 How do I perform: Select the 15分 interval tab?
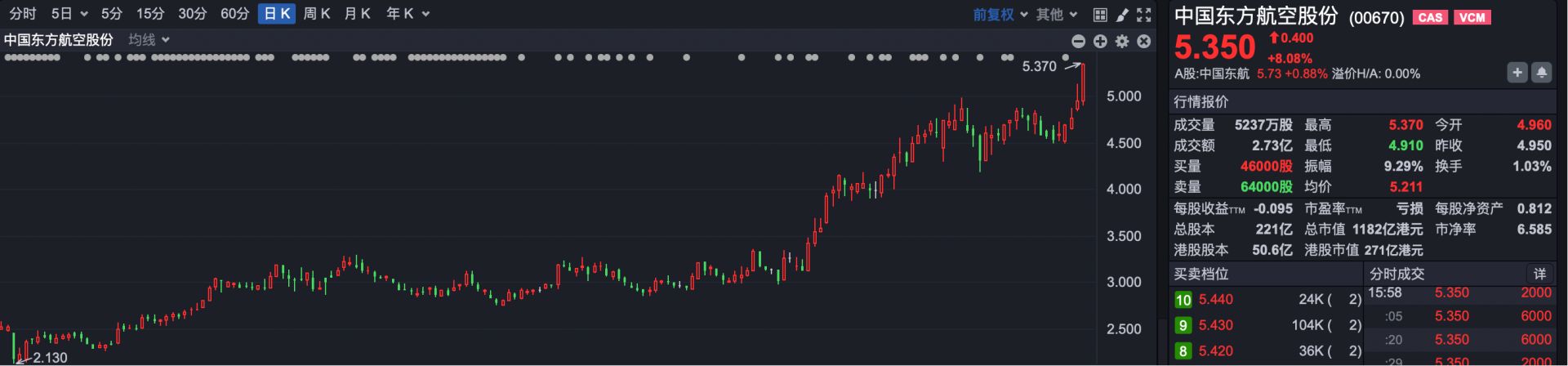[x=150, y=14]
